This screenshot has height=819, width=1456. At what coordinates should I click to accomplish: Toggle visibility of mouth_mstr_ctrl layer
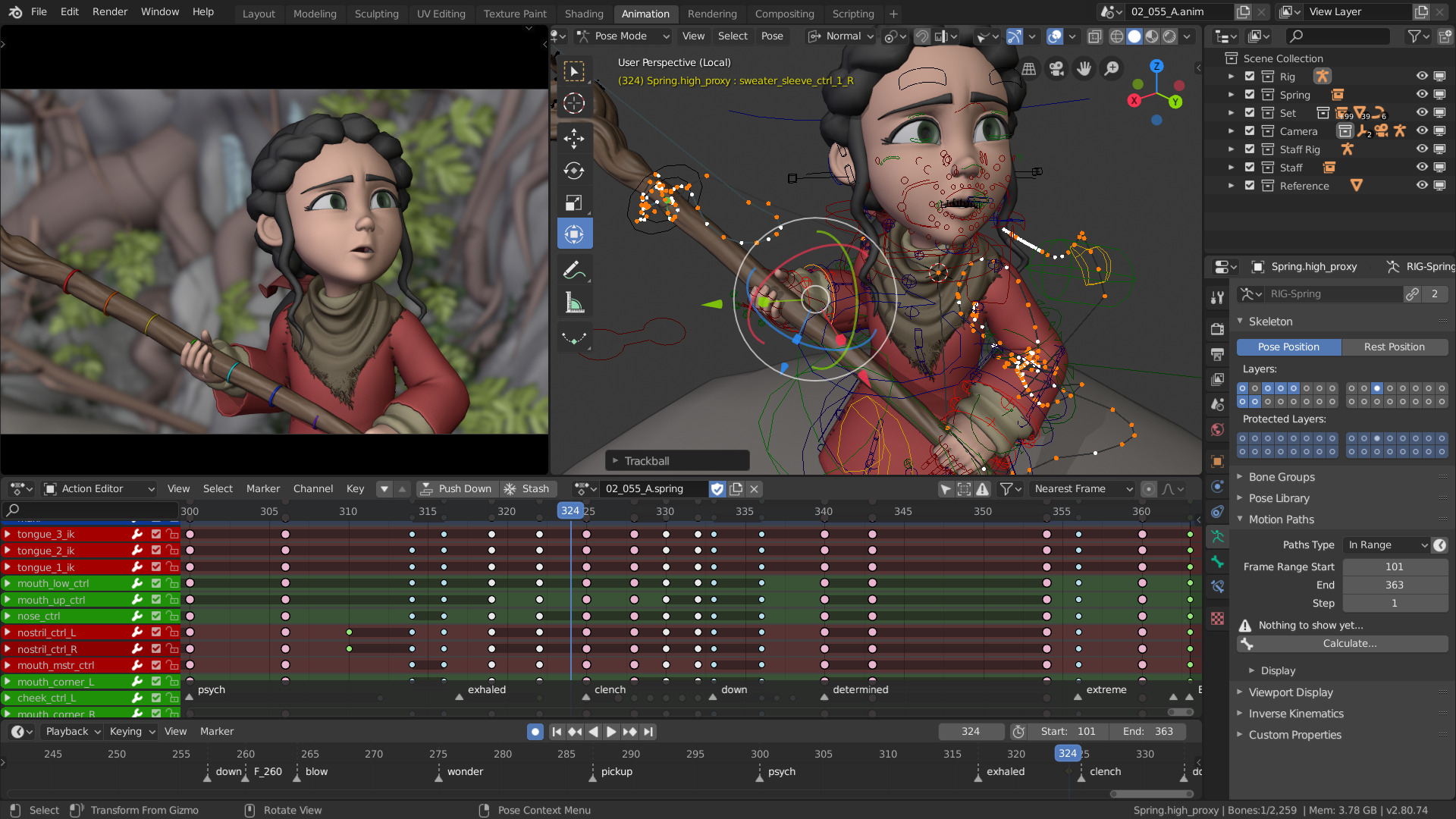pyautogui.click(x=155, y=665)
